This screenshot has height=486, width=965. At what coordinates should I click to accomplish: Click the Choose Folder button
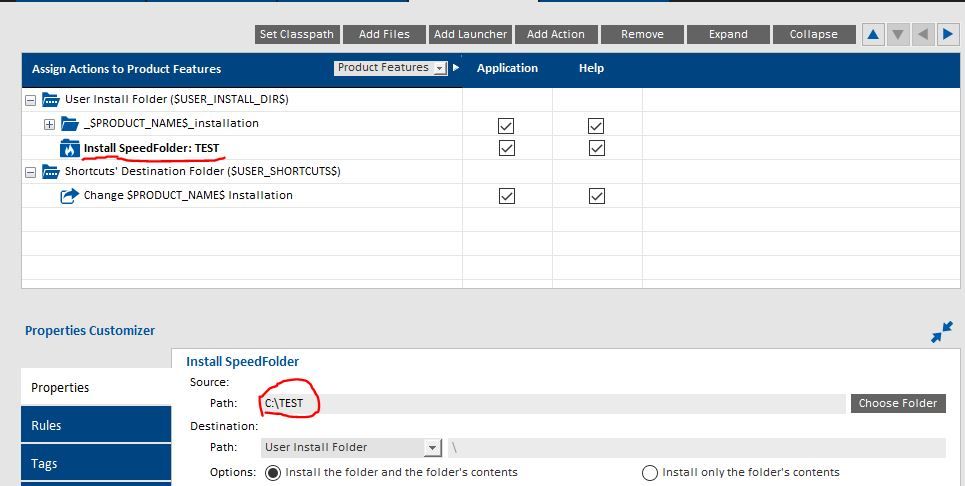[898, 404]
